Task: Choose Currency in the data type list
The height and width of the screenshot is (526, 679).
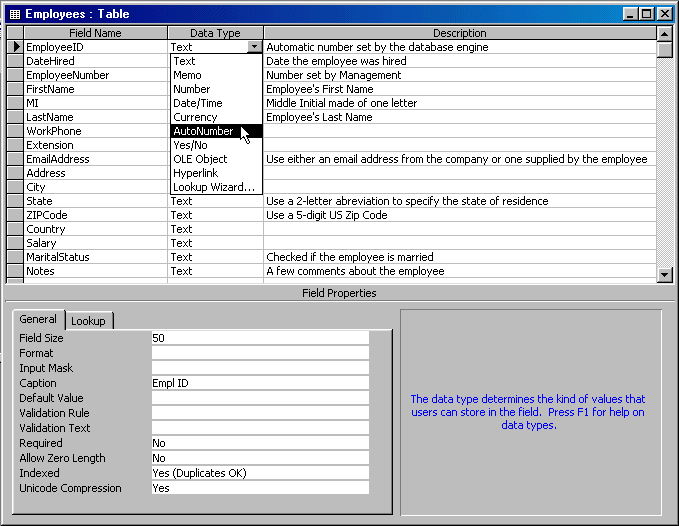Action: pyautogui.click(x=216, y=117)
